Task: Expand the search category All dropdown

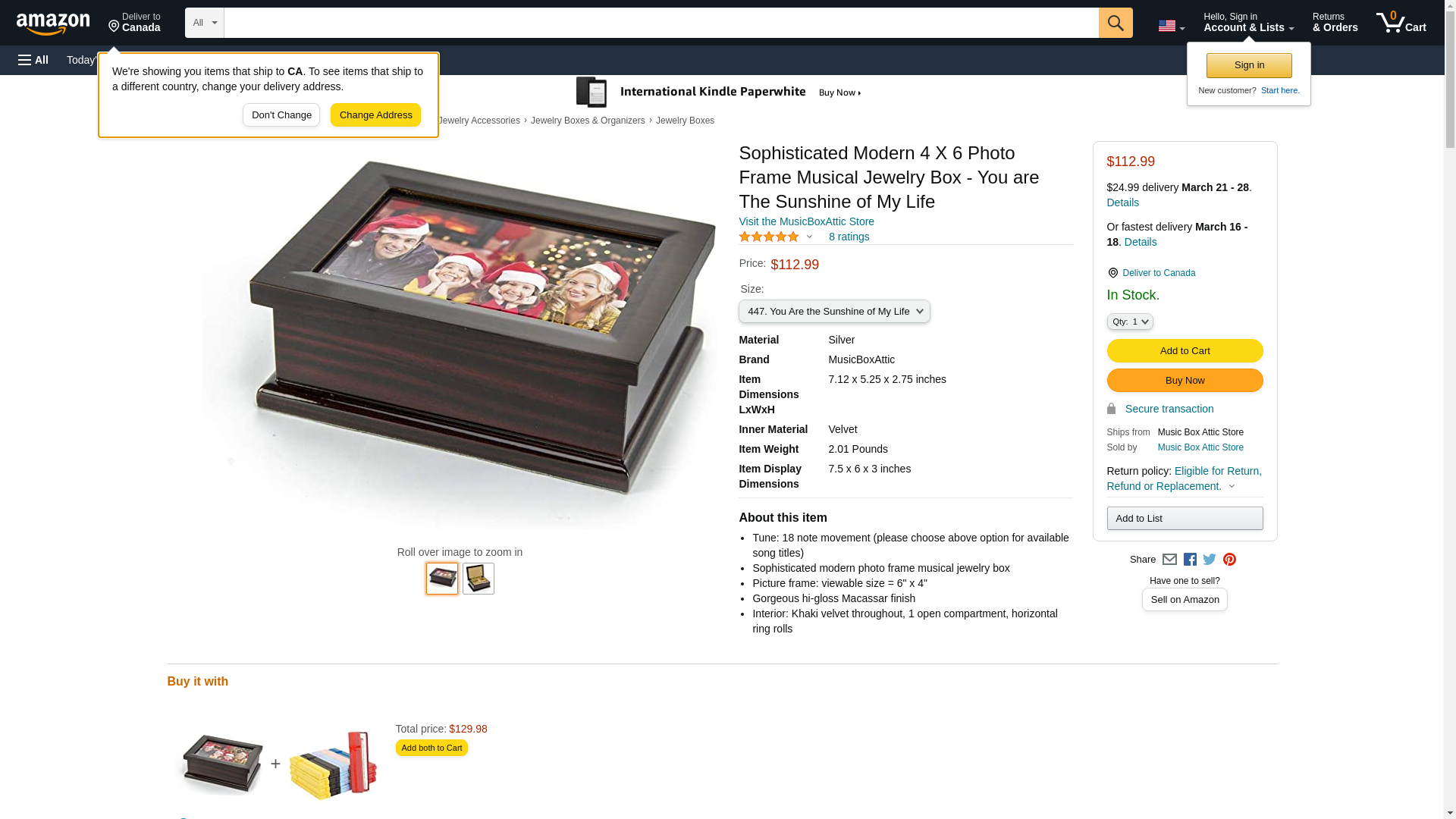Action: (x=204, y=23)
